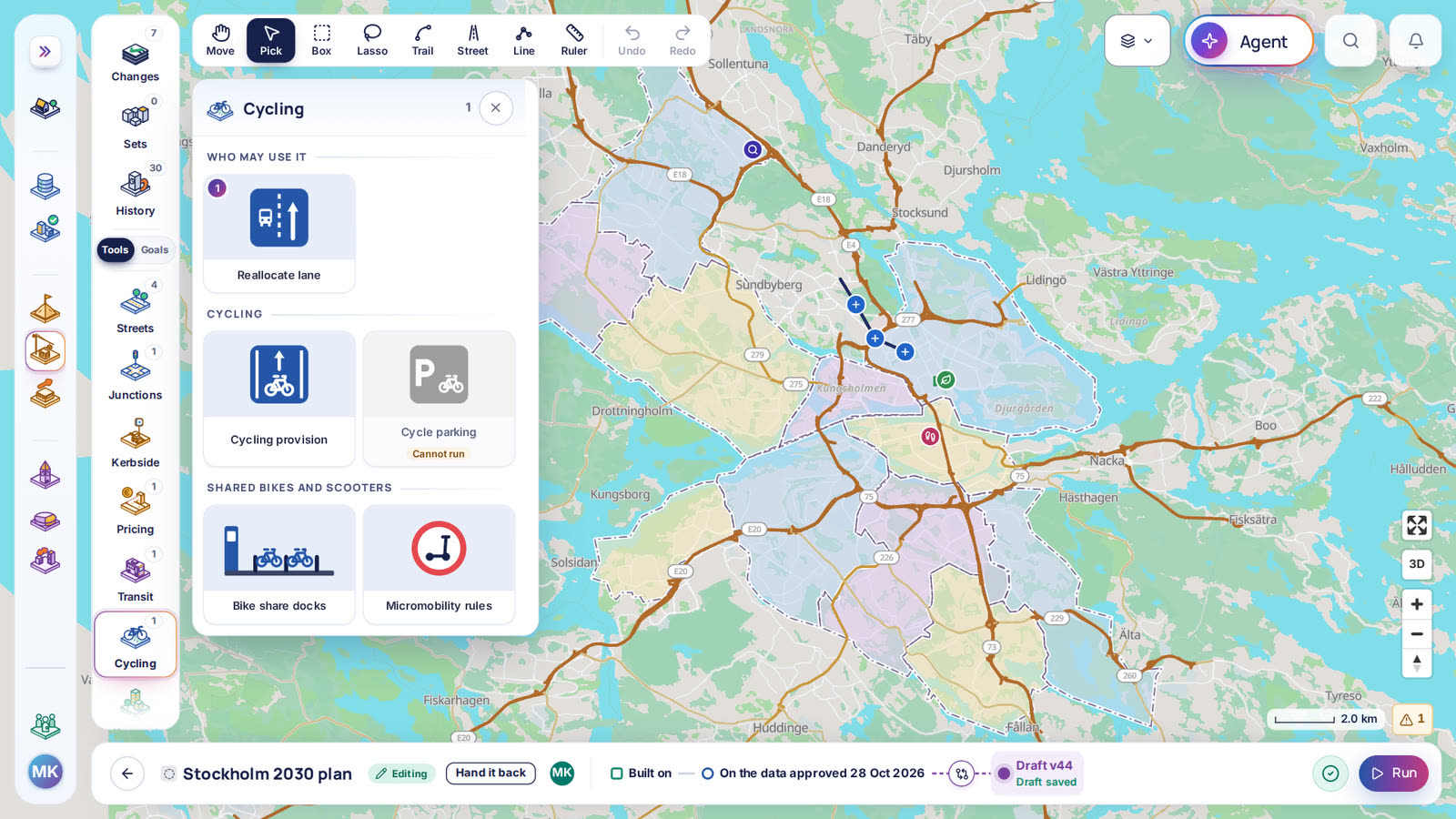Screen dimensions: 1456x819
Task: Toggle the 3D map view
Action: (x=1417, y=564)
